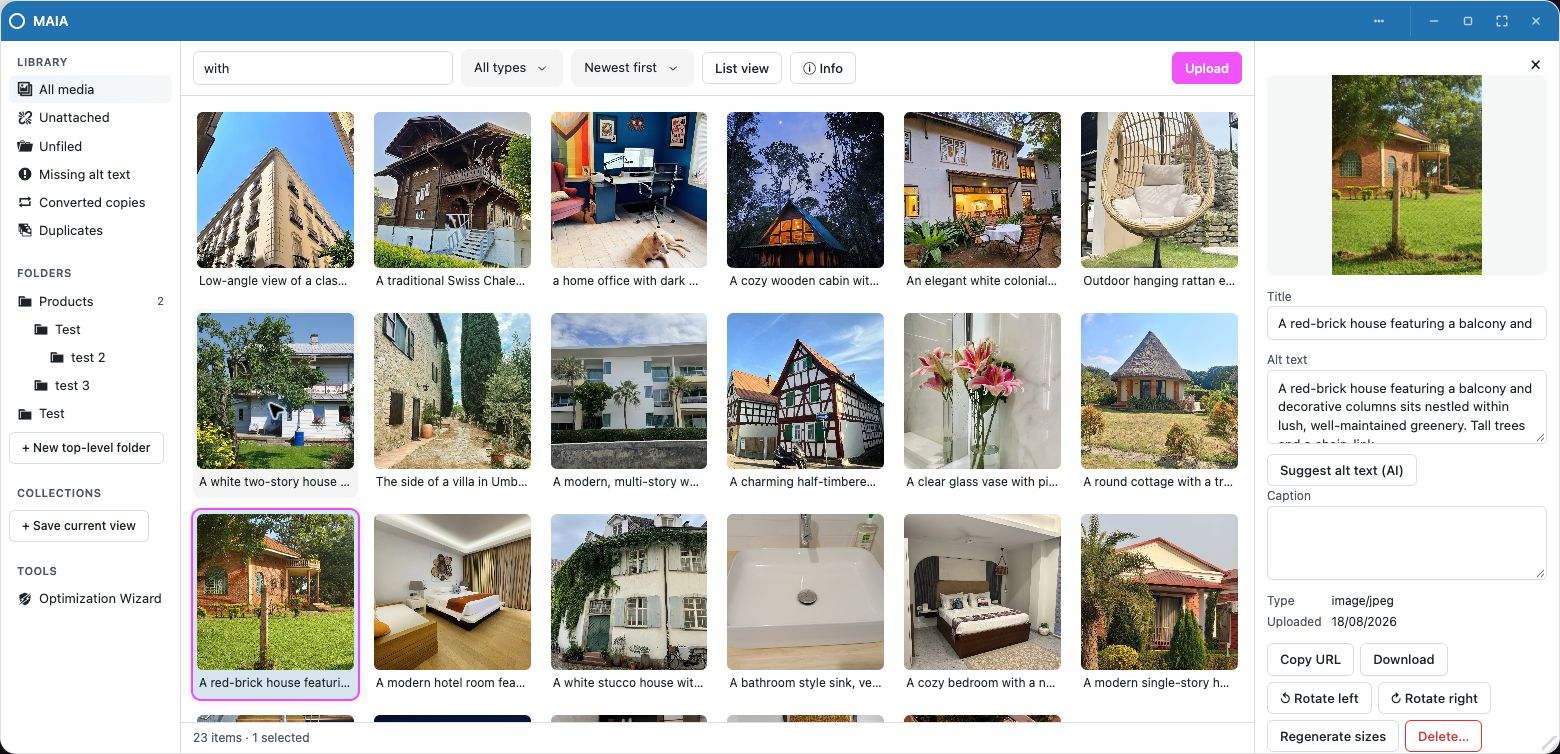
Task: Open the title bar more options ellipsis
Action: pyautogui.click(x=1379, y=21)
